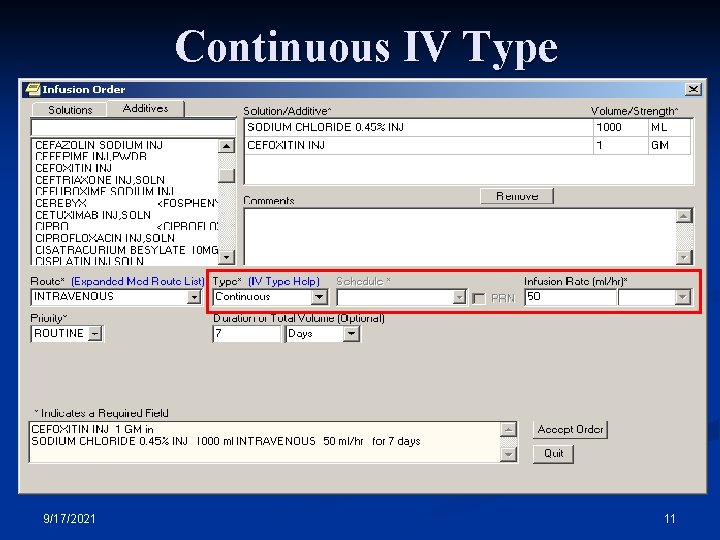
Task: Open the infusion rate unit dropdown
Action: pos(682,297)
